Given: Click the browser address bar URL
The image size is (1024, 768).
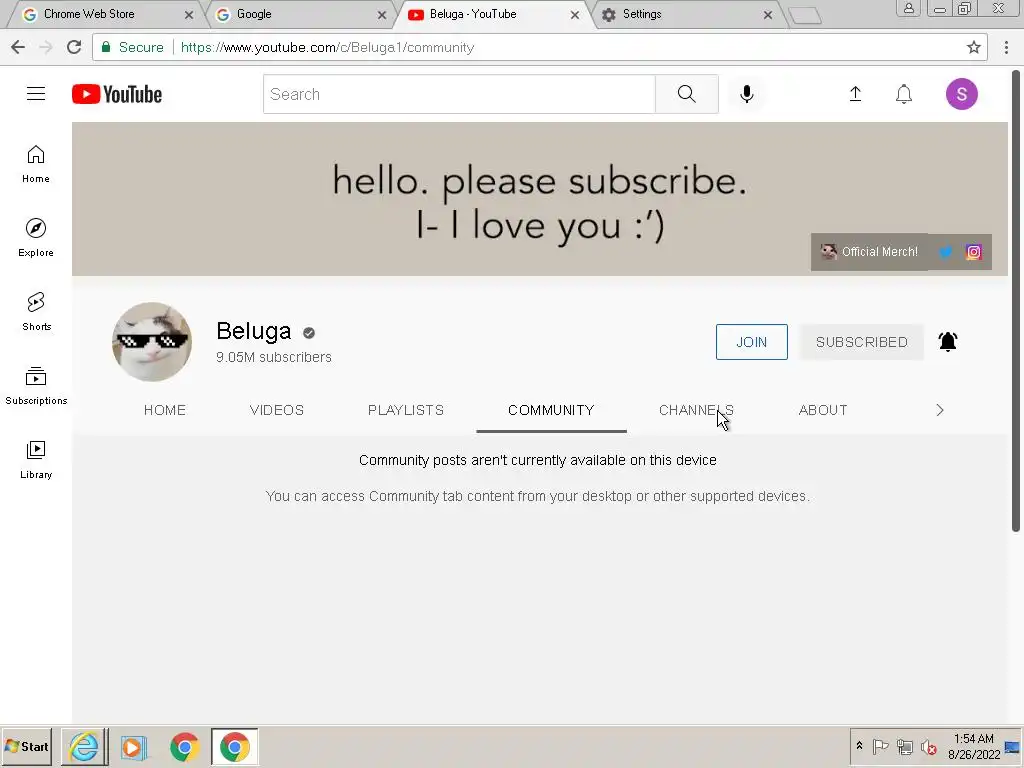Looking at the screenshot, I should point(327,47).
